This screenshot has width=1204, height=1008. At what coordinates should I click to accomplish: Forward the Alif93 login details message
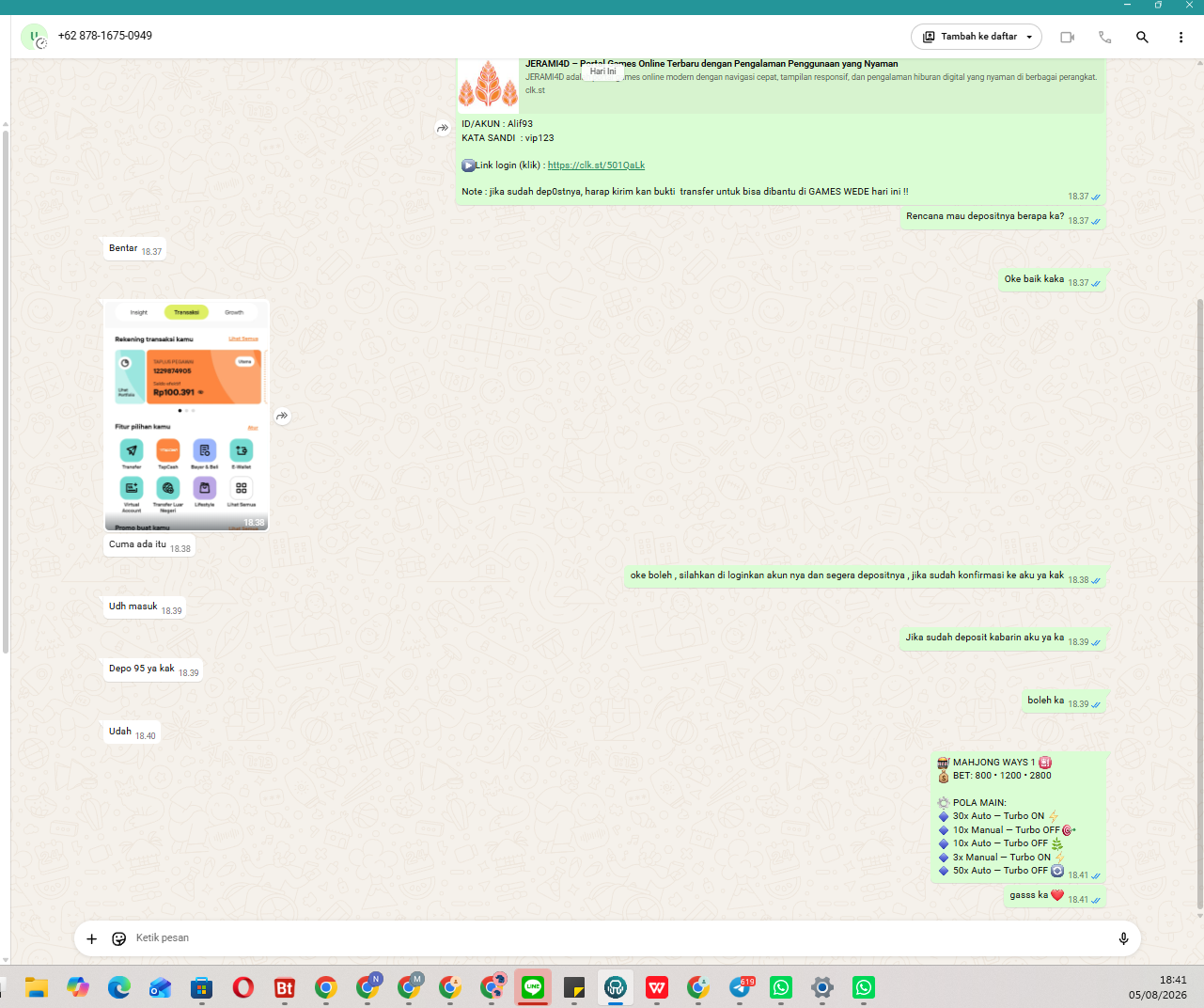[x=443, y=129]
